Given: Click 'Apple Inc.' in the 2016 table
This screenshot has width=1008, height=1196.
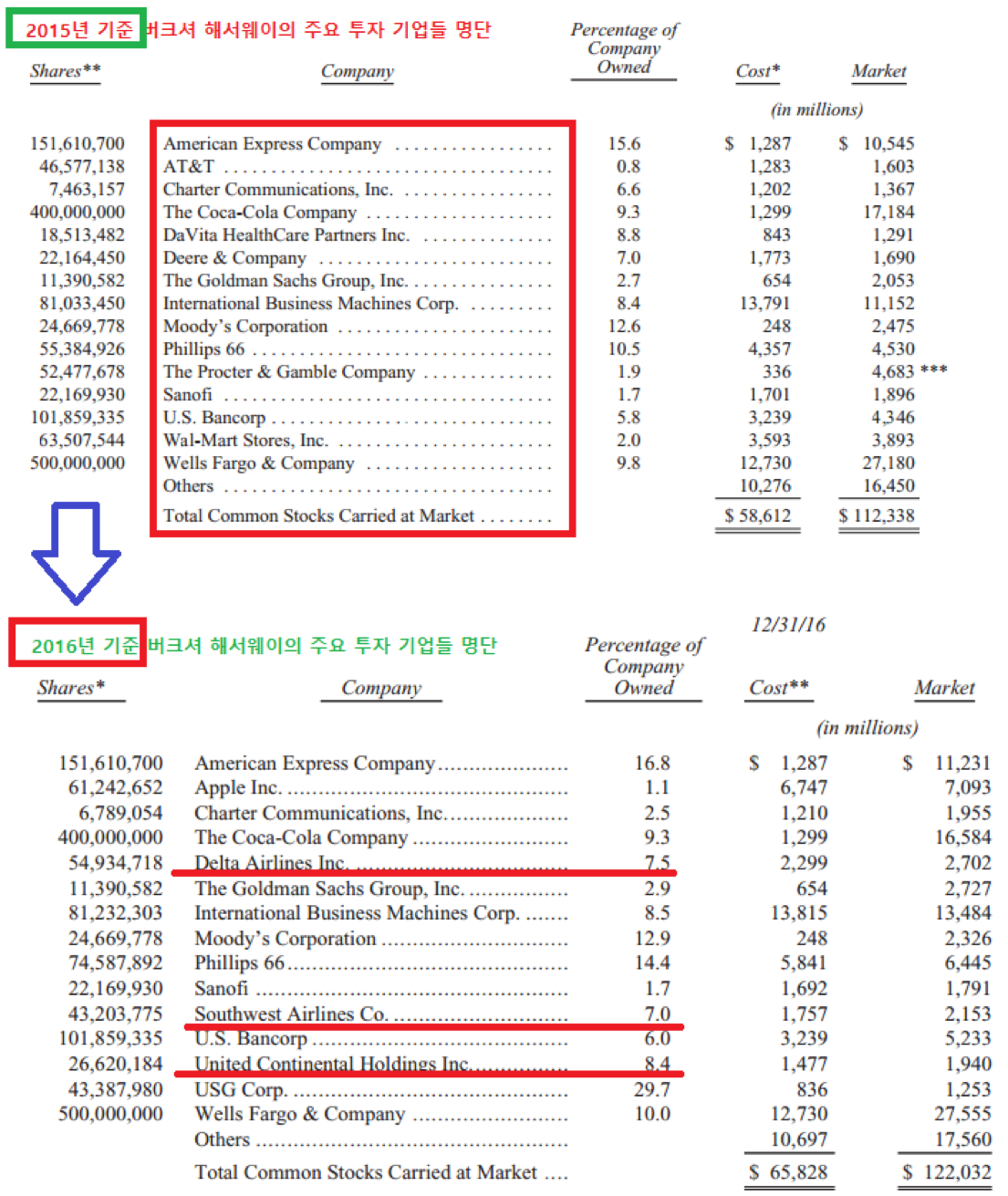Looking at the screenshot, I should tap(237, 787).
